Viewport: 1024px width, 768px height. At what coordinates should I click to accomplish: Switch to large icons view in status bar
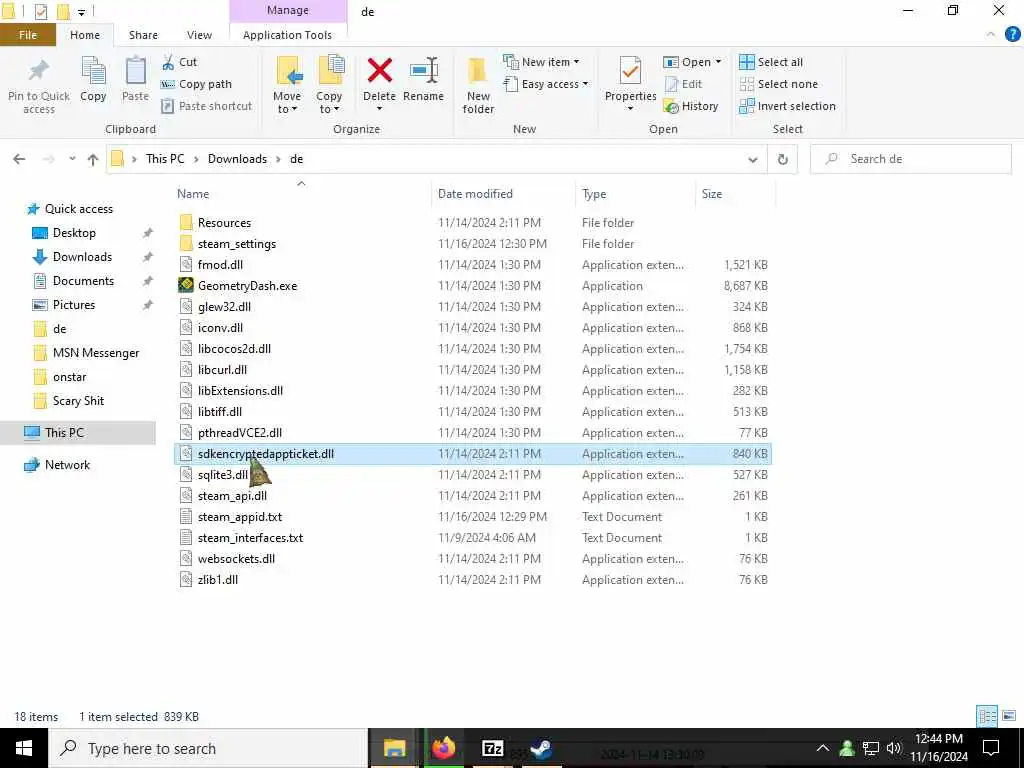click(x=1009, y=716)
